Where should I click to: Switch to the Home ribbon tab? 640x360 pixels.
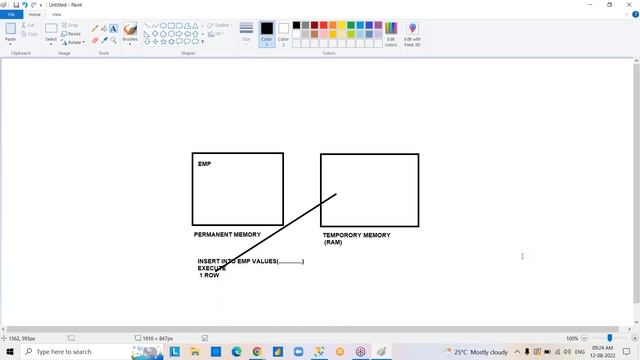[35, 14]
